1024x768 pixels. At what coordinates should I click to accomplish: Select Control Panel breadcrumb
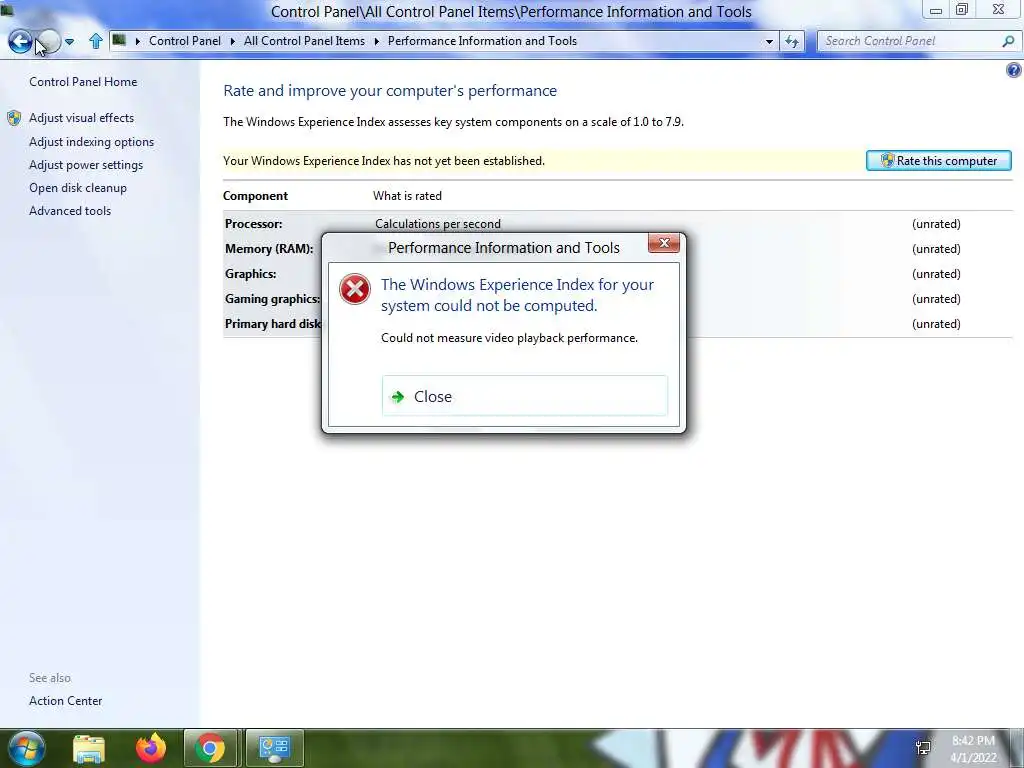pos(185,40)
